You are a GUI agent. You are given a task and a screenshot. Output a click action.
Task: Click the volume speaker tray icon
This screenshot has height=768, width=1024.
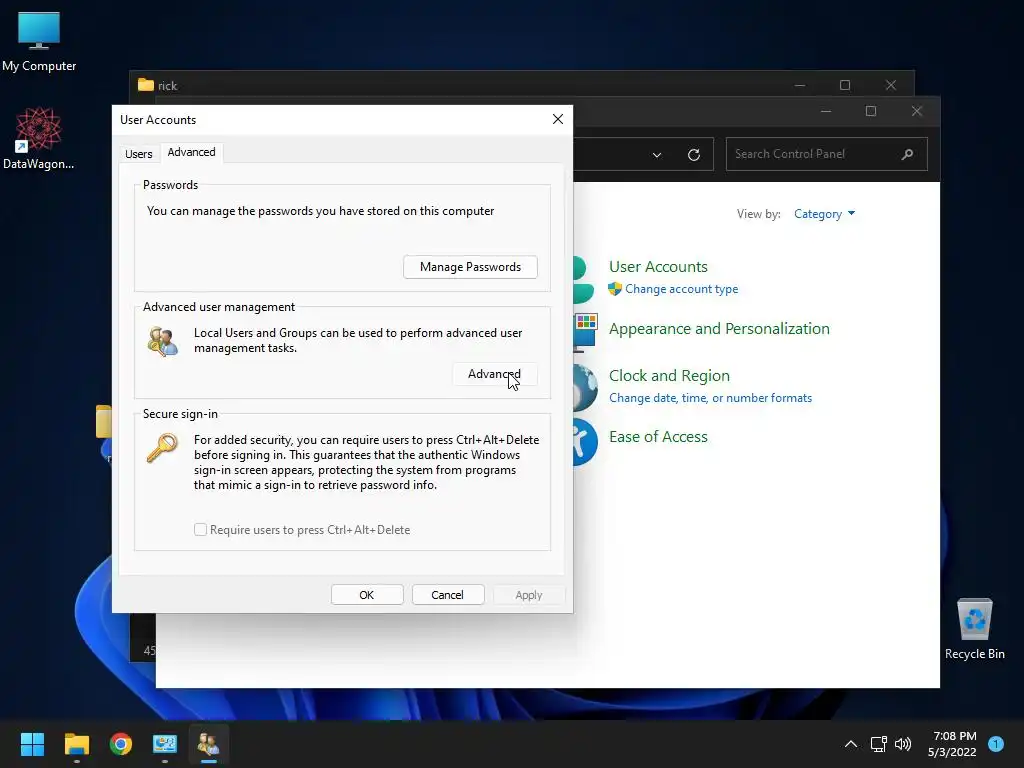903,743
